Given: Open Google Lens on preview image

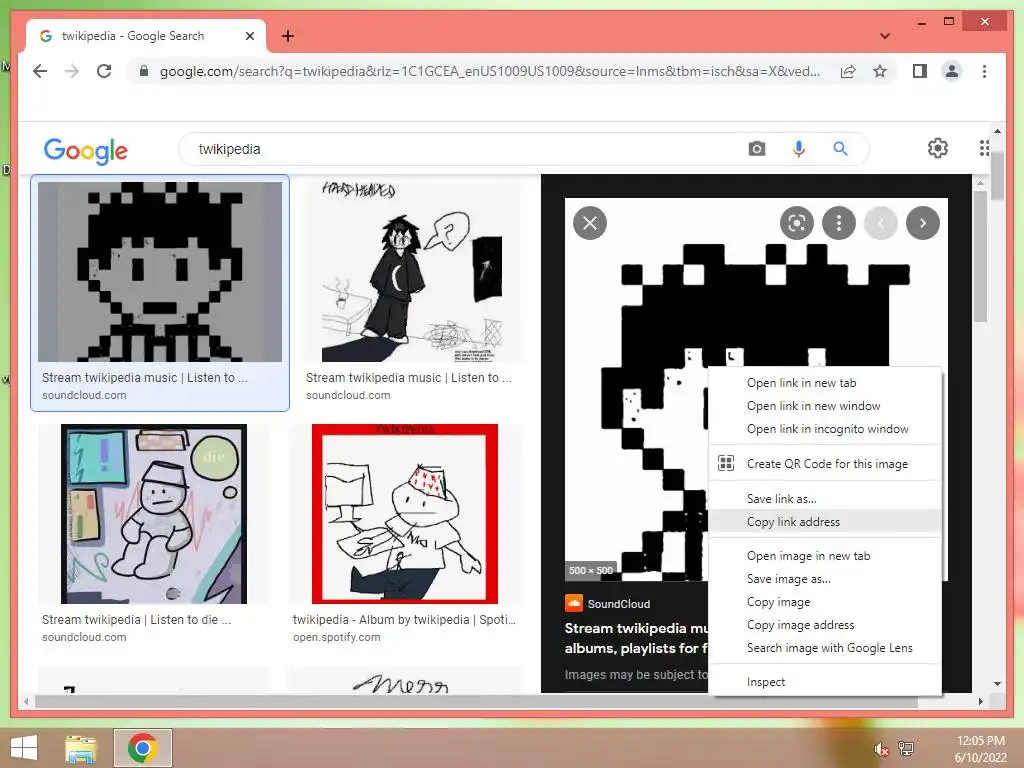Looking at the screenshot, I should click(x=797, y=223).
